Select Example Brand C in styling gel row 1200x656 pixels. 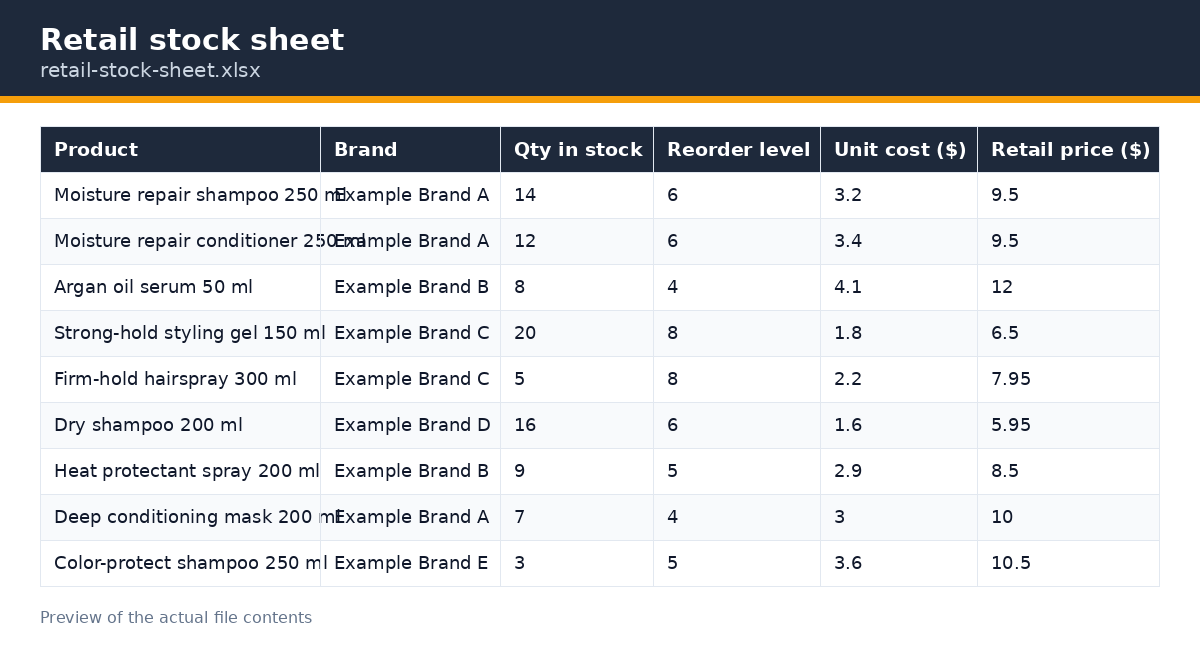point(410,334)
